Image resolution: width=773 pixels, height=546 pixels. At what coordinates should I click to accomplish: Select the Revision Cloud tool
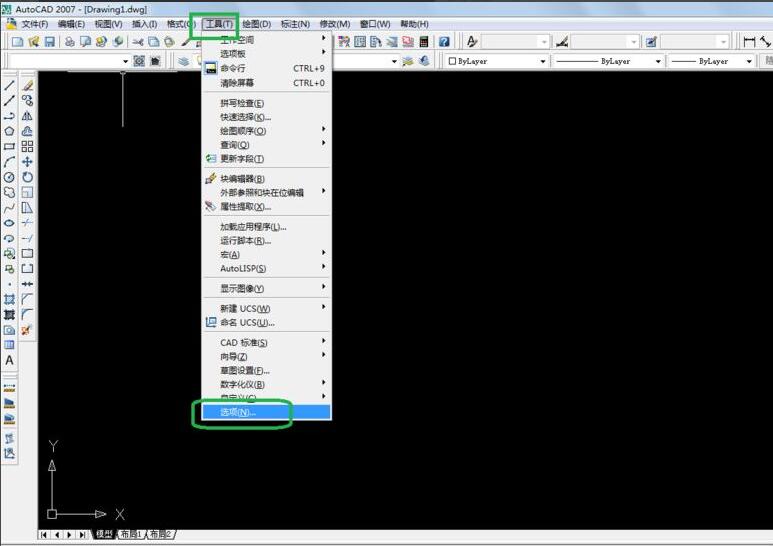point(9,192)
